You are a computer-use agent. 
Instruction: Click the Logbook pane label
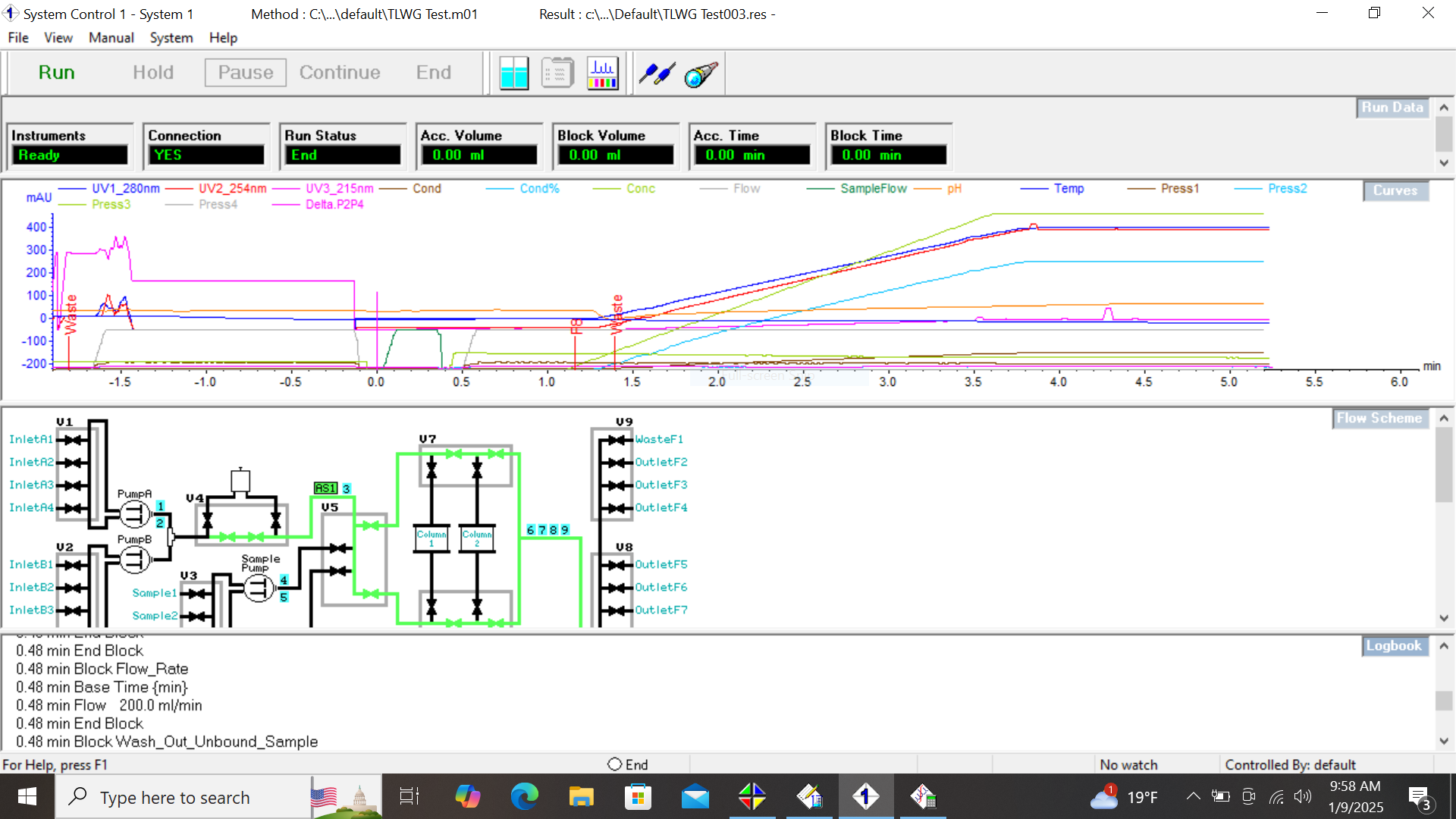1394,646
